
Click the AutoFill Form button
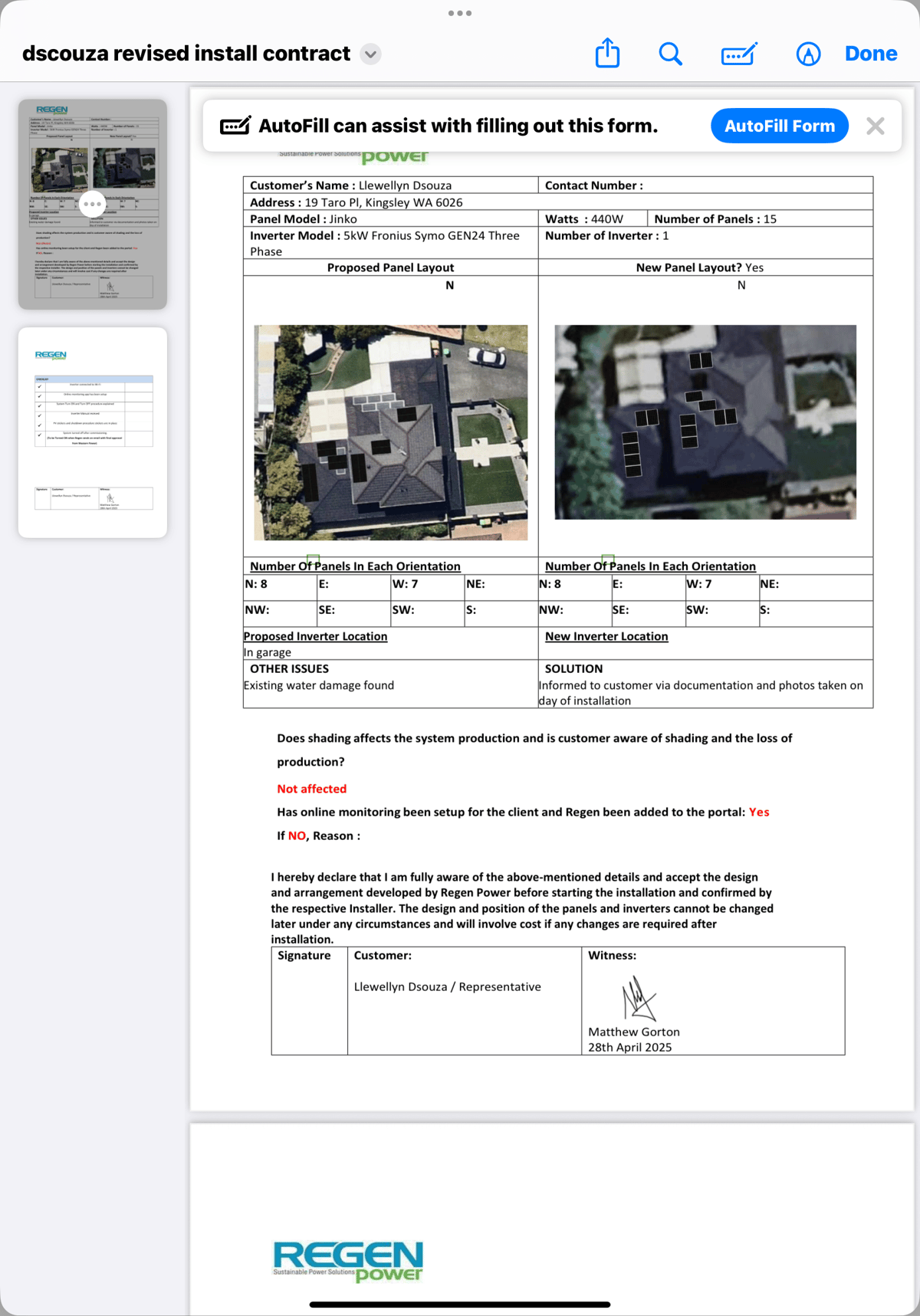coord(780,126)
